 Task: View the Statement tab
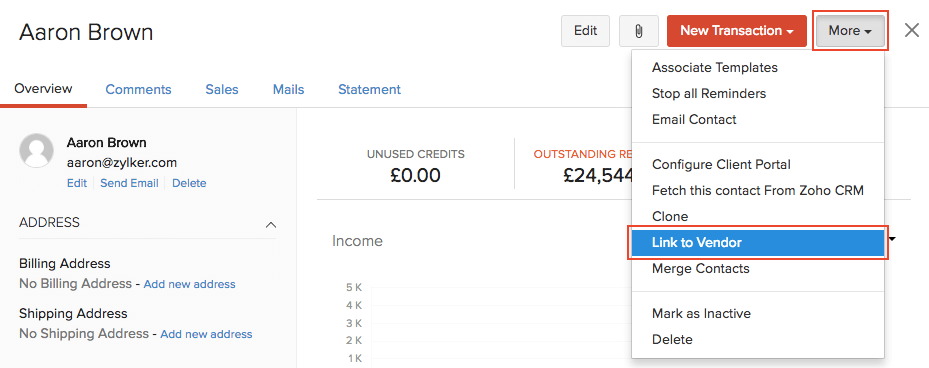pyautogui.click(x=369, y=89)
